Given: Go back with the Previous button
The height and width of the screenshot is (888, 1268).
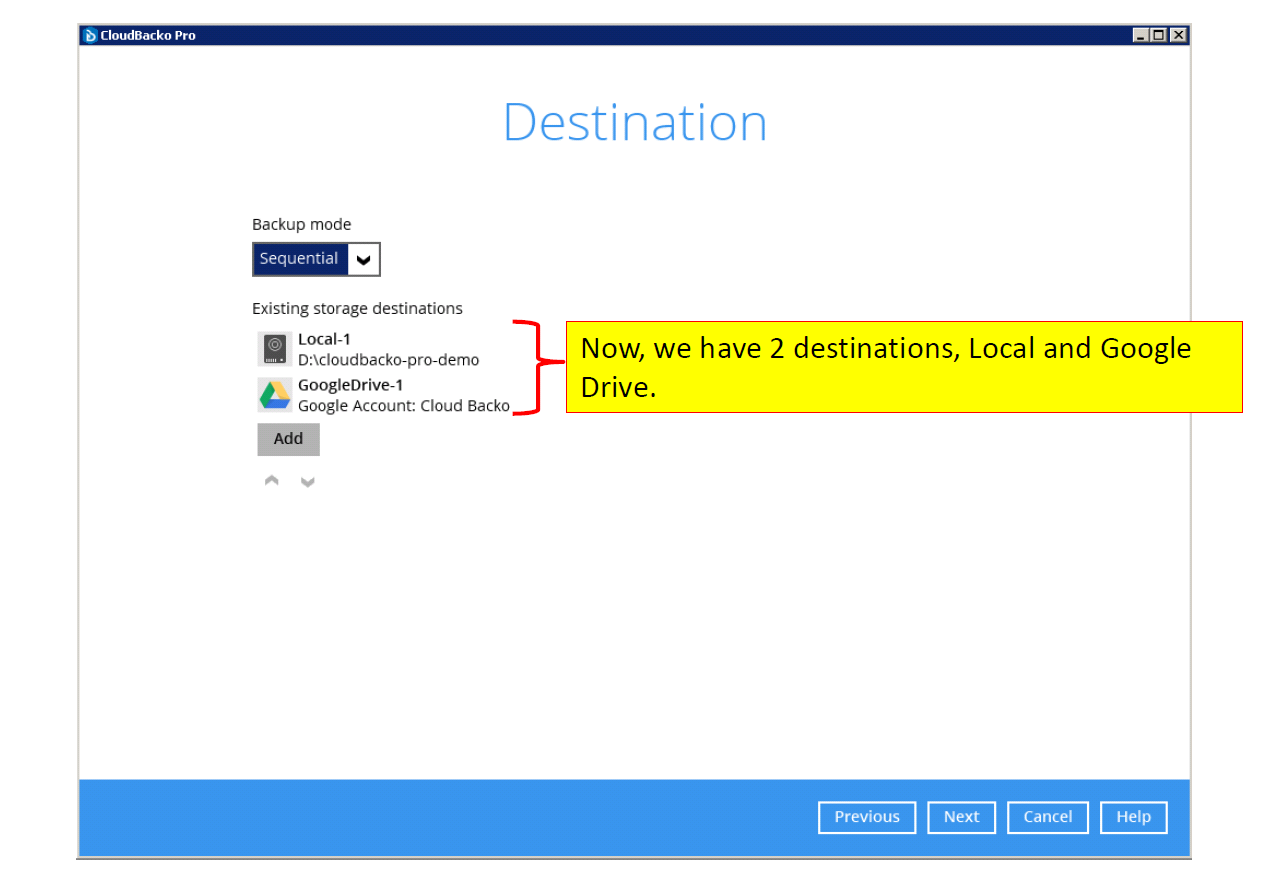Looking at the screenshot, I should 866,817.
